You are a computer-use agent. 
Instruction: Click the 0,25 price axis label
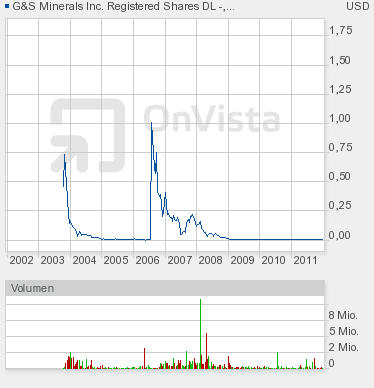pyautogui.click(x=340, y=205)
